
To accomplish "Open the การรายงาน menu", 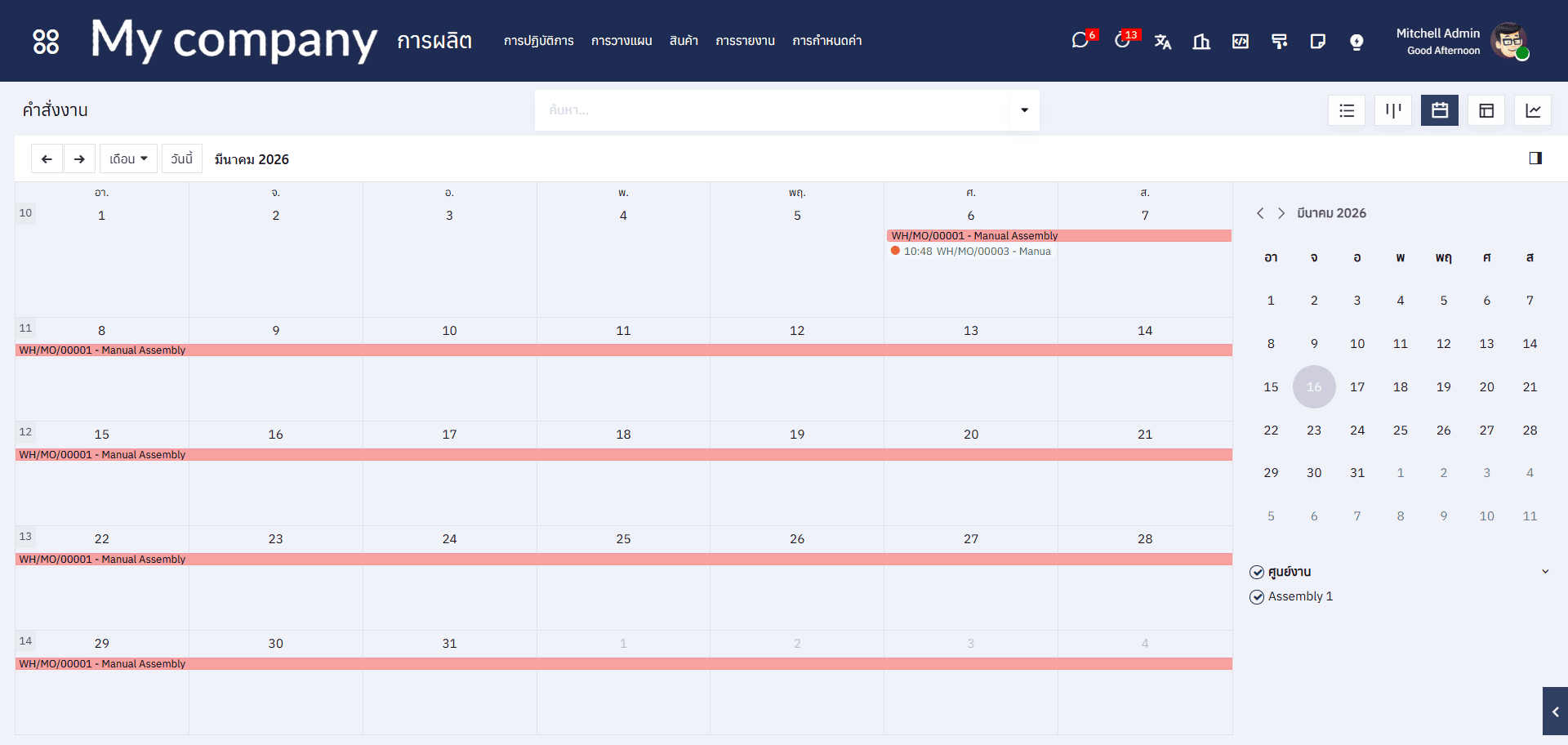I will click(745, 41).
